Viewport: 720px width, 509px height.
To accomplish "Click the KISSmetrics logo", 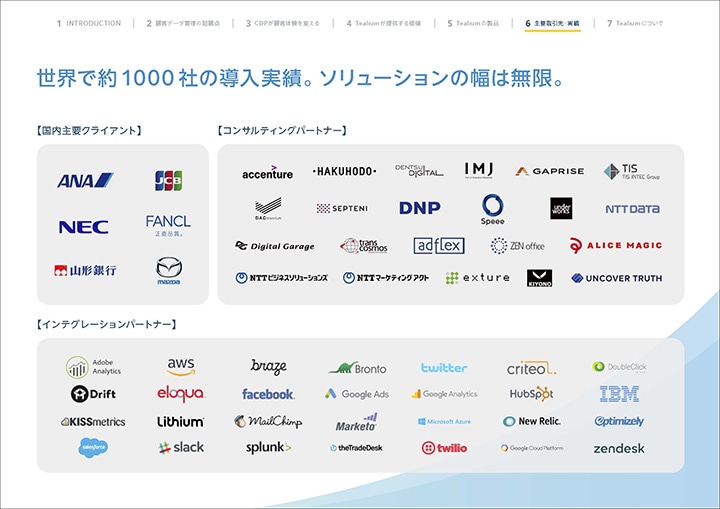I will (x=93, y=421).
